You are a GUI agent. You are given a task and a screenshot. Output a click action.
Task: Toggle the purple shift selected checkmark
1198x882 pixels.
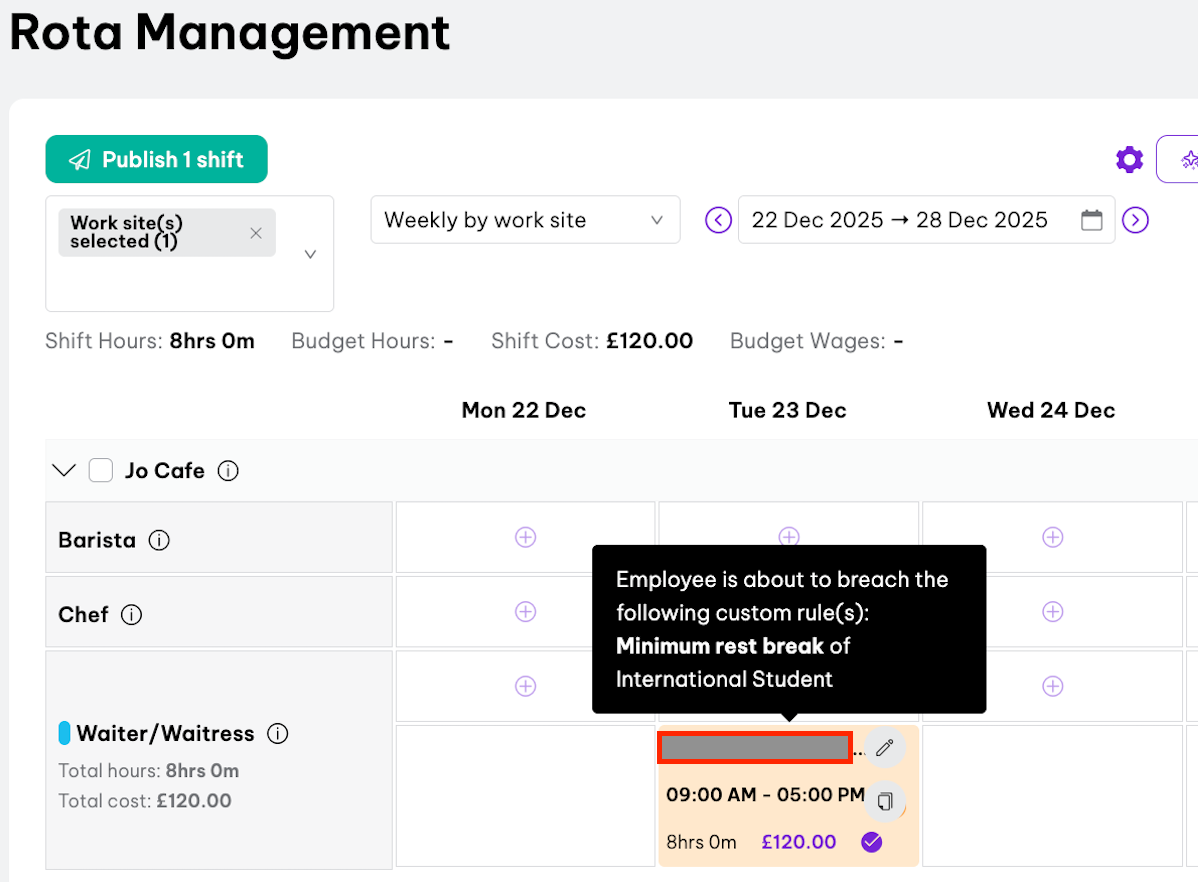(872, 842)
